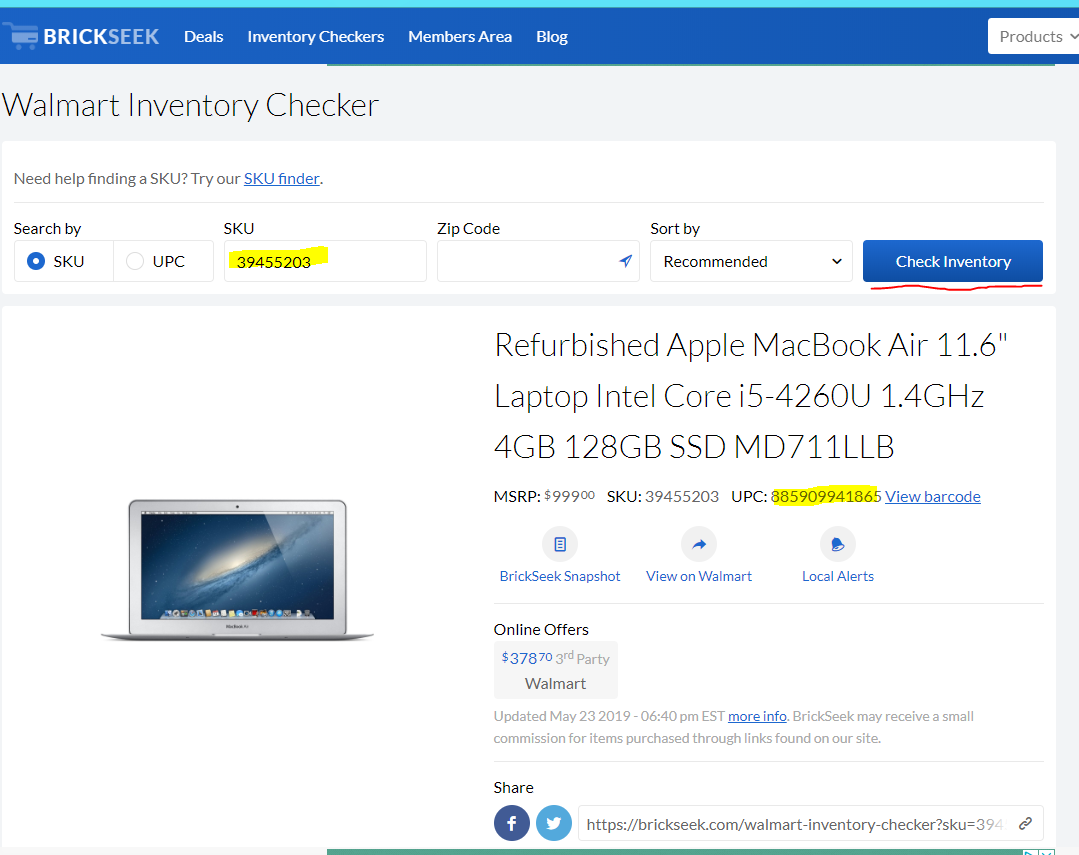The width and height of the screenshot is (1079, 855).
Task: Open the Sort by Recommended dropdown
Action: (x=751, y=261)
